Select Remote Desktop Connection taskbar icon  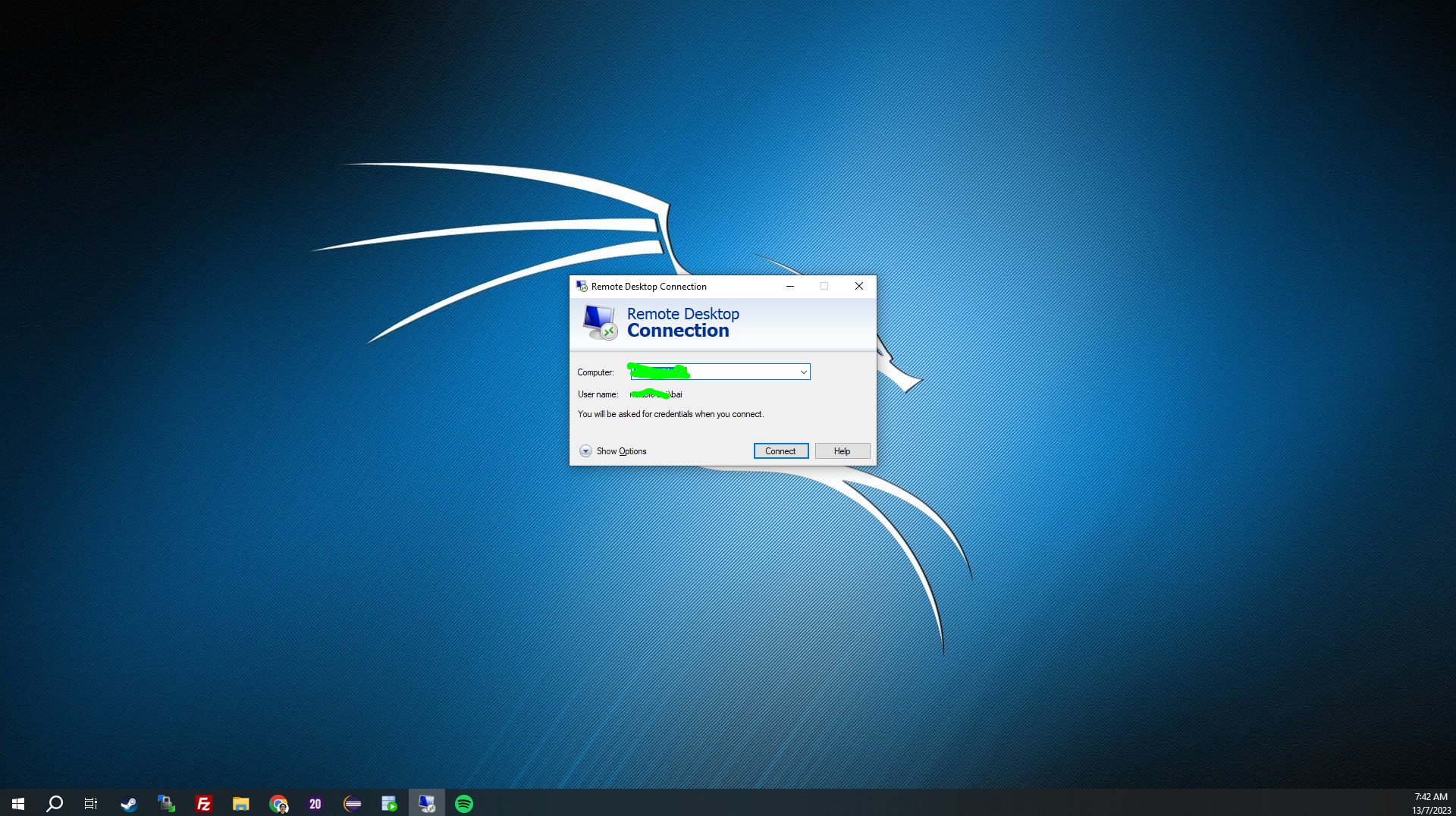click(x=427, y=803)
